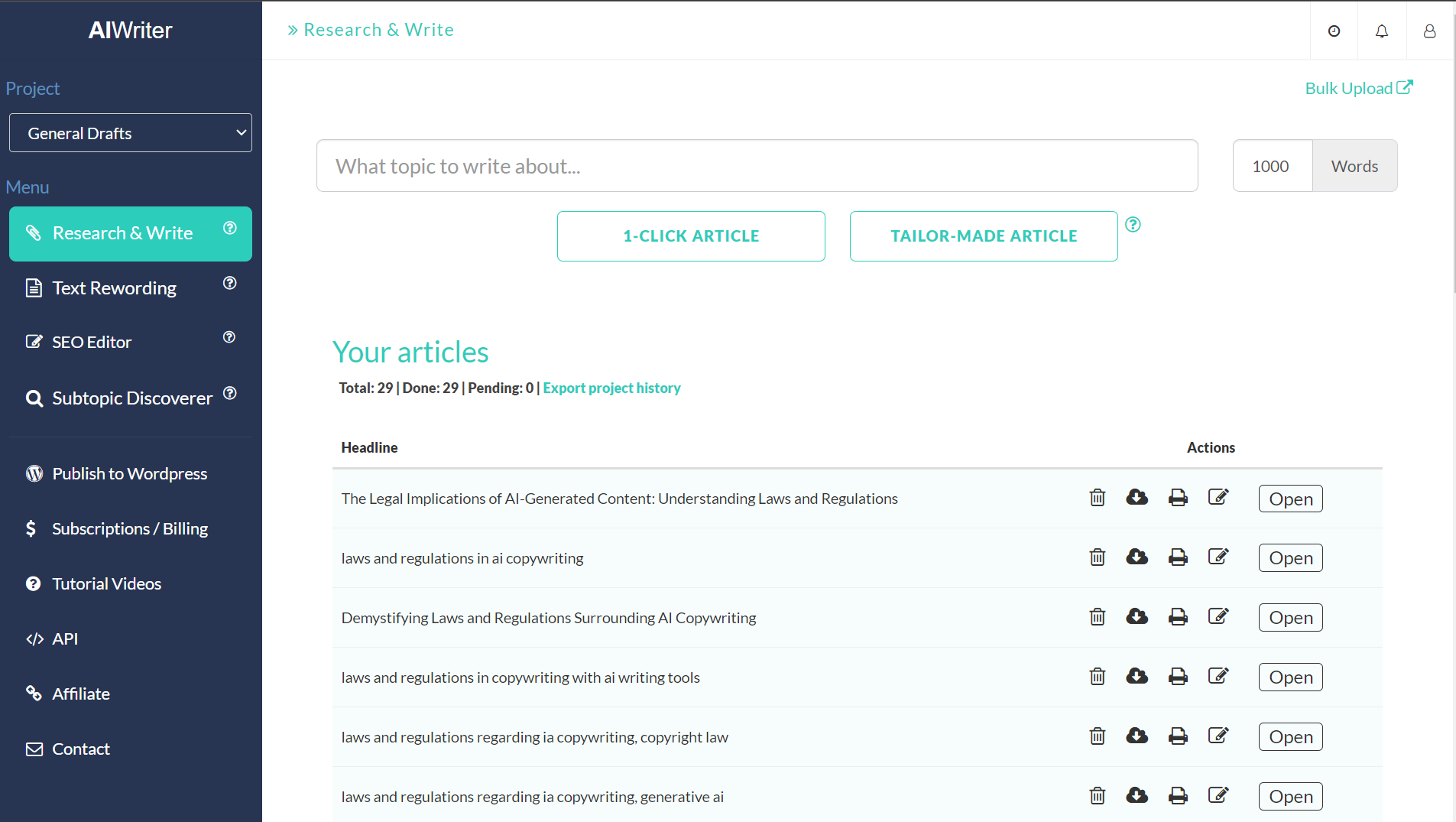Click Export project history

click(x=611, y=388)
